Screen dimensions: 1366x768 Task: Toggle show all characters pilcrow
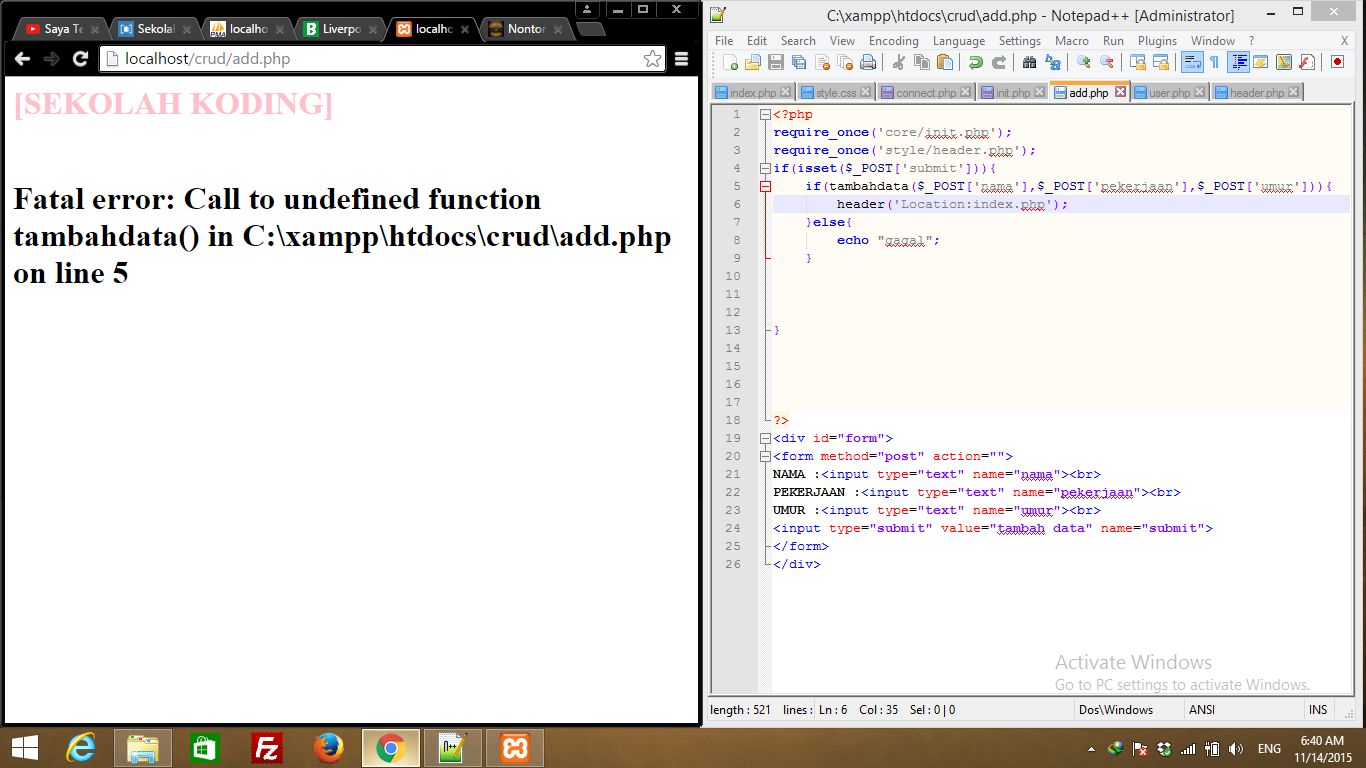click(x=1214, y=62)
